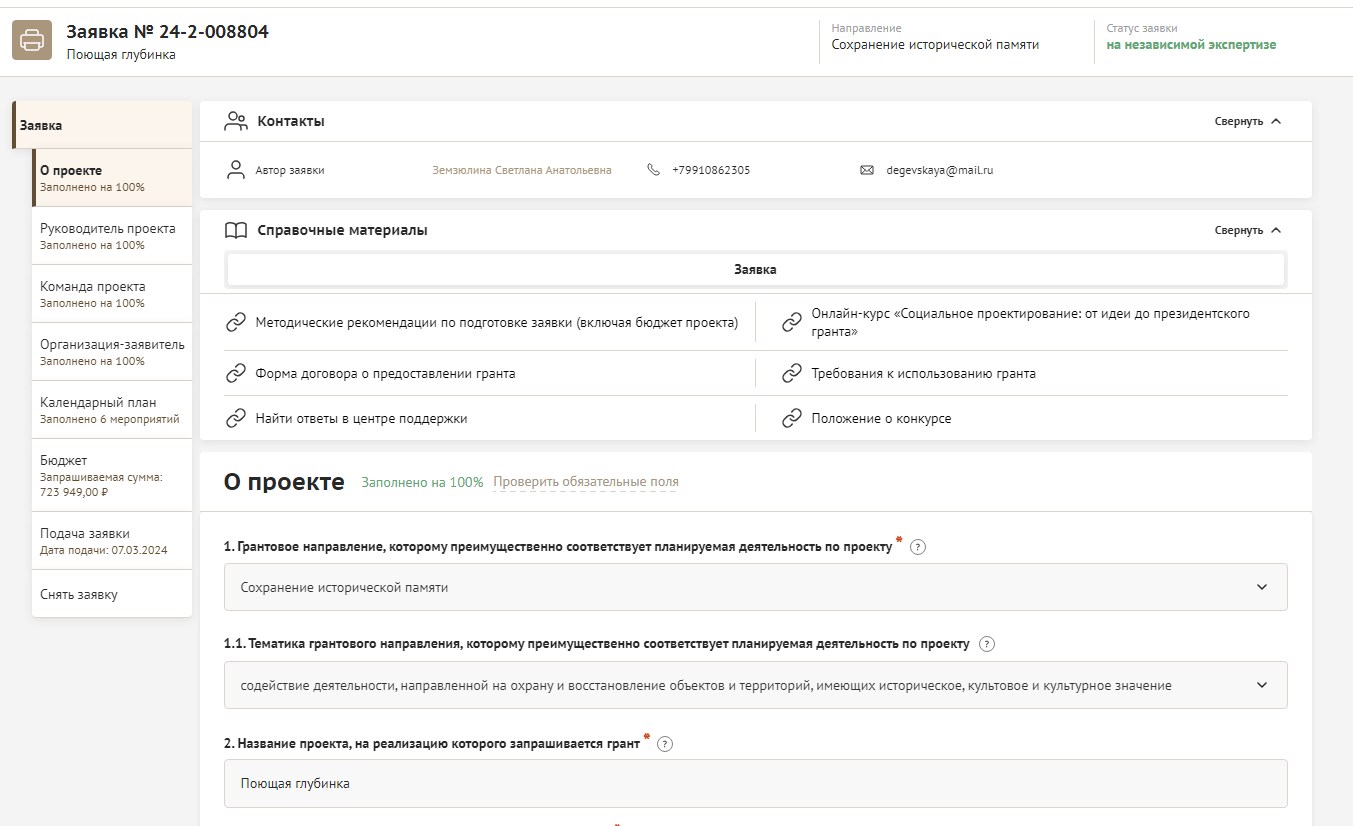Open the Руководитель проекта section
1353x826 pixels.
[112, 236]
